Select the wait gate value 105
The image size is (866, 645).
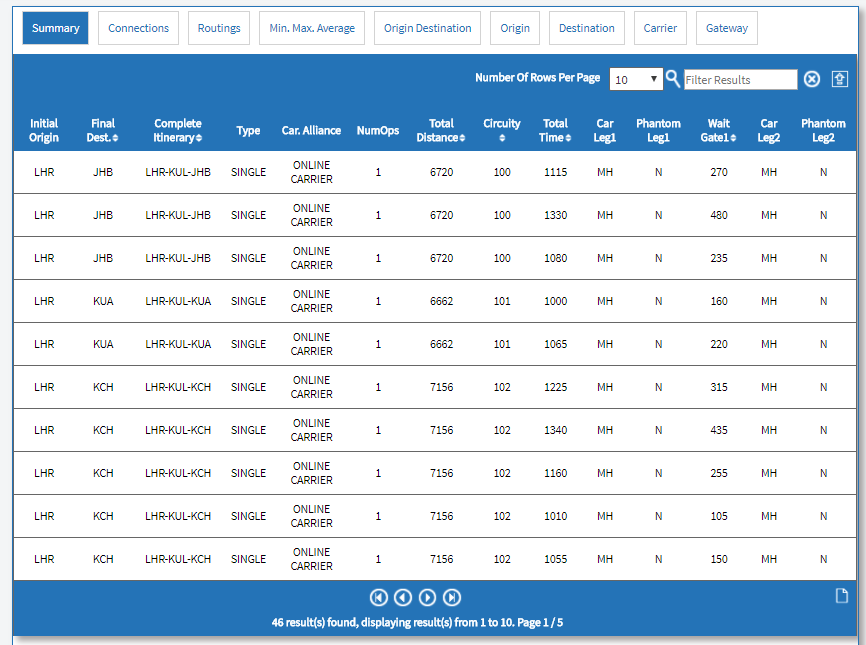pos(719,516)
